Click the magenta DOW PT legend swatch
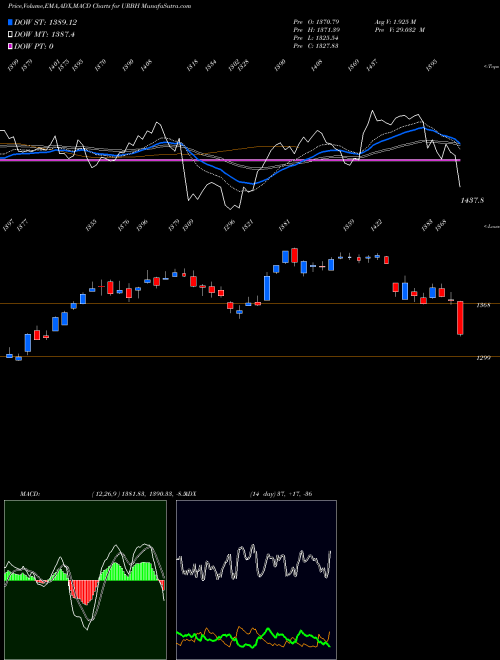This screenshot has width=500, height=660. point(10,46)
